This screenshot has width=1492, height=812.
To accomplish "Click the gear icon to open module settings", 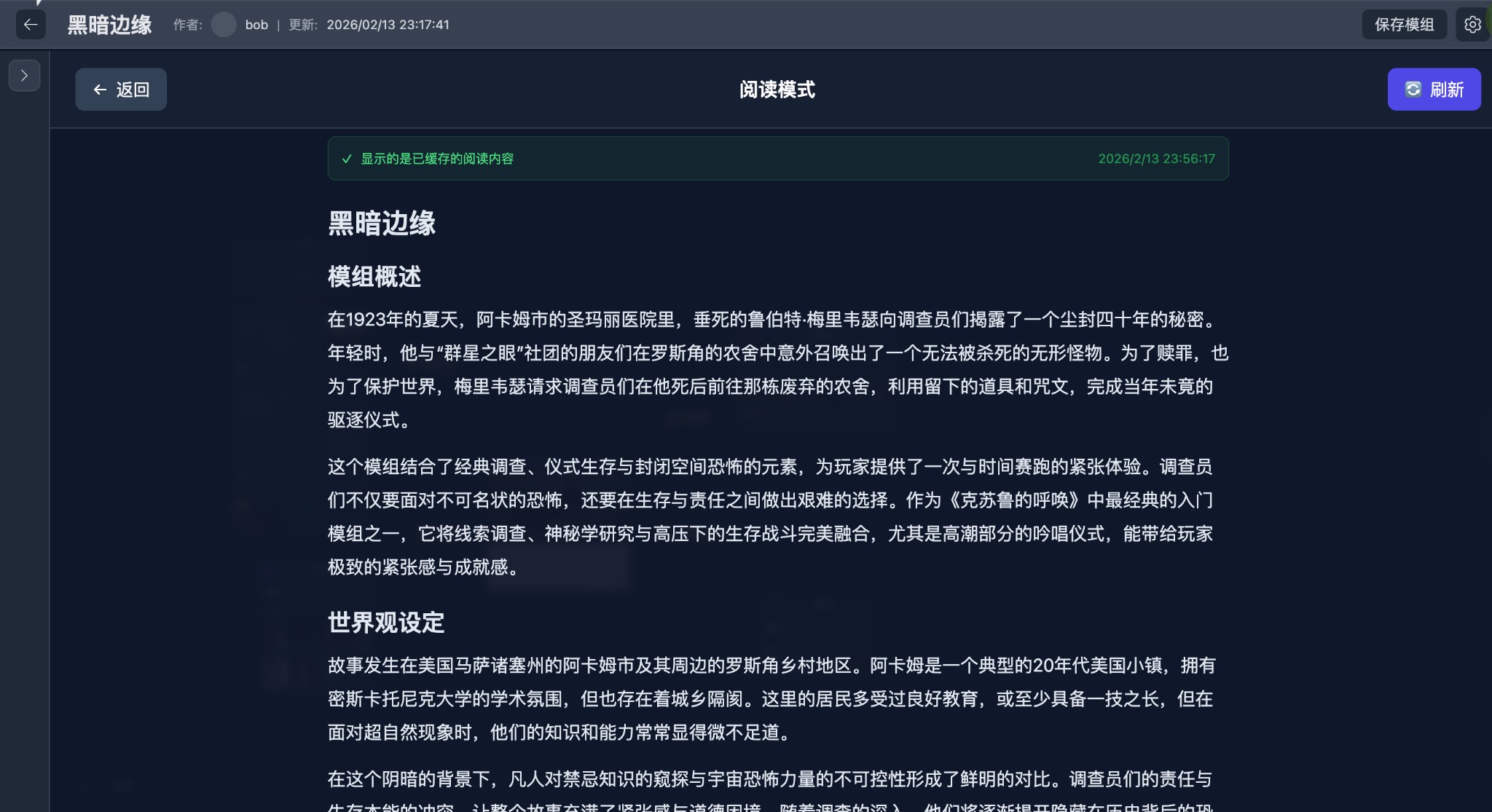I will [1473, 24].
